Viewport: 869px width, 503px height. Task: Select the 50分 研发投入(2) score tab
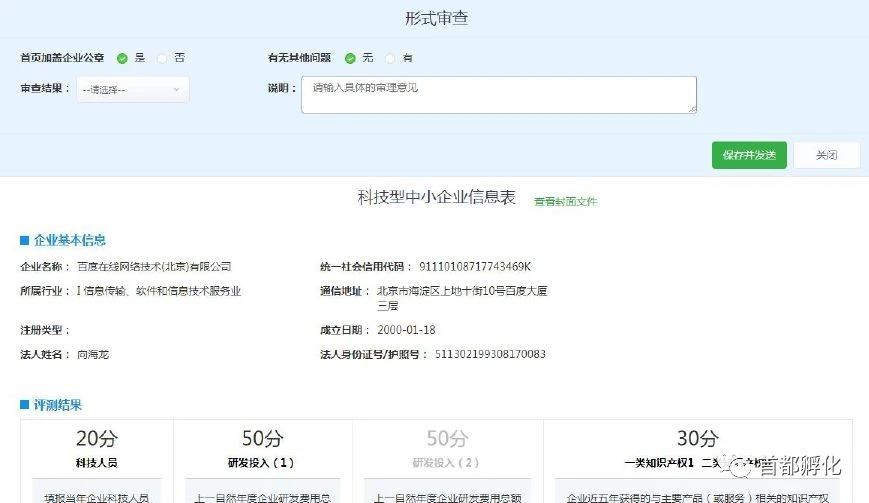point(447,449)
